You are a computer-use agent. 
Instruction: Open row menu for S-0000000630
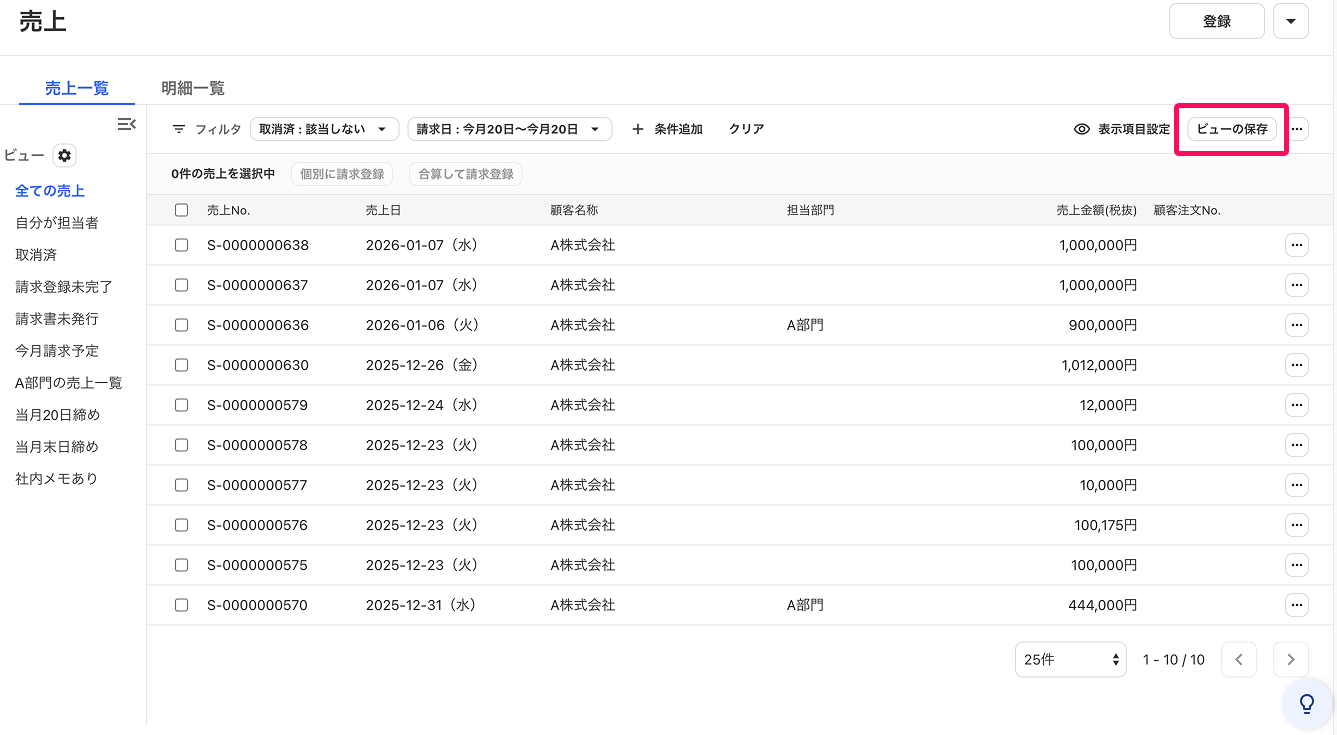1297,365
